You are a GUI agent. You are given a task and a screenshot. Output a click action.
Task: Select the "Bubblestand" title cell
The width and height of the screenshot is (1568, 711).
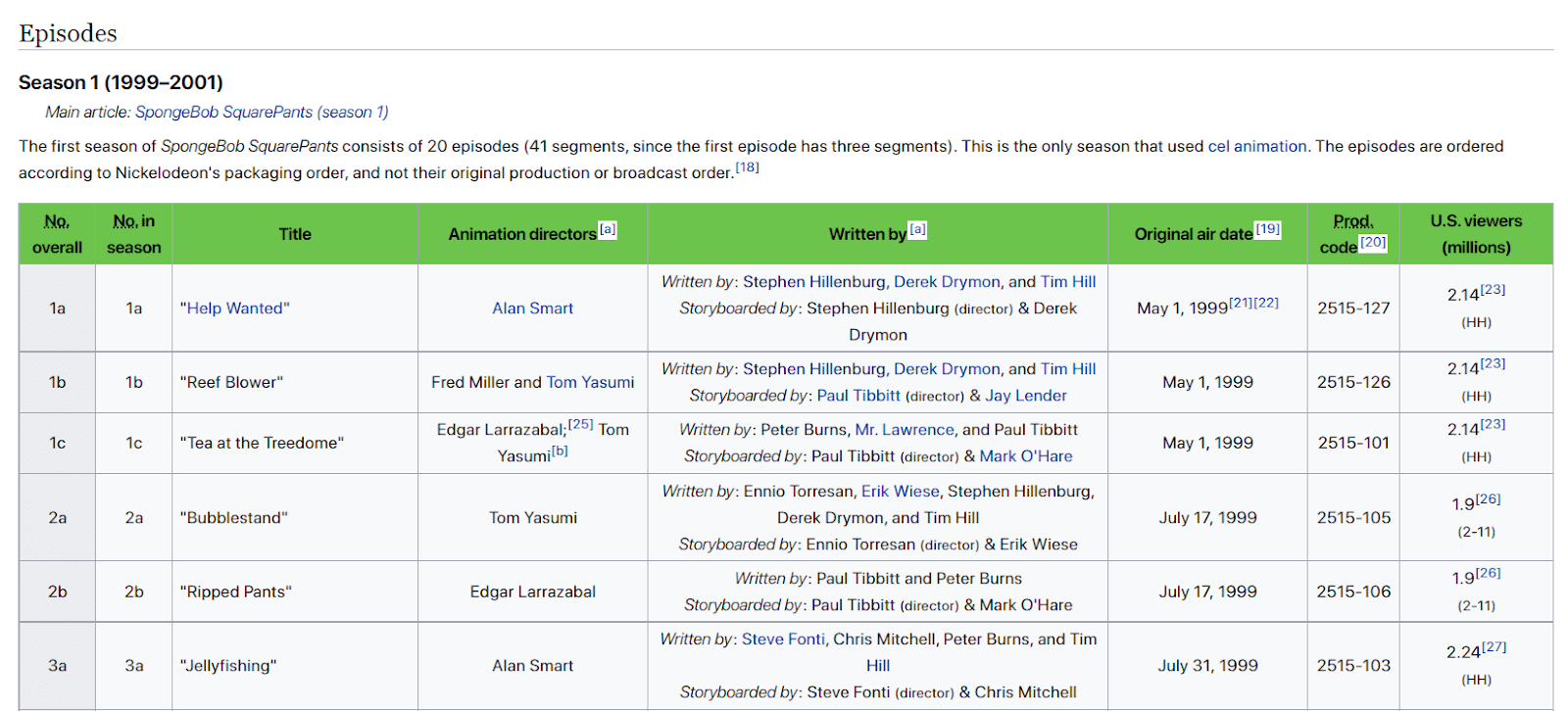click(x=295, y=517)
